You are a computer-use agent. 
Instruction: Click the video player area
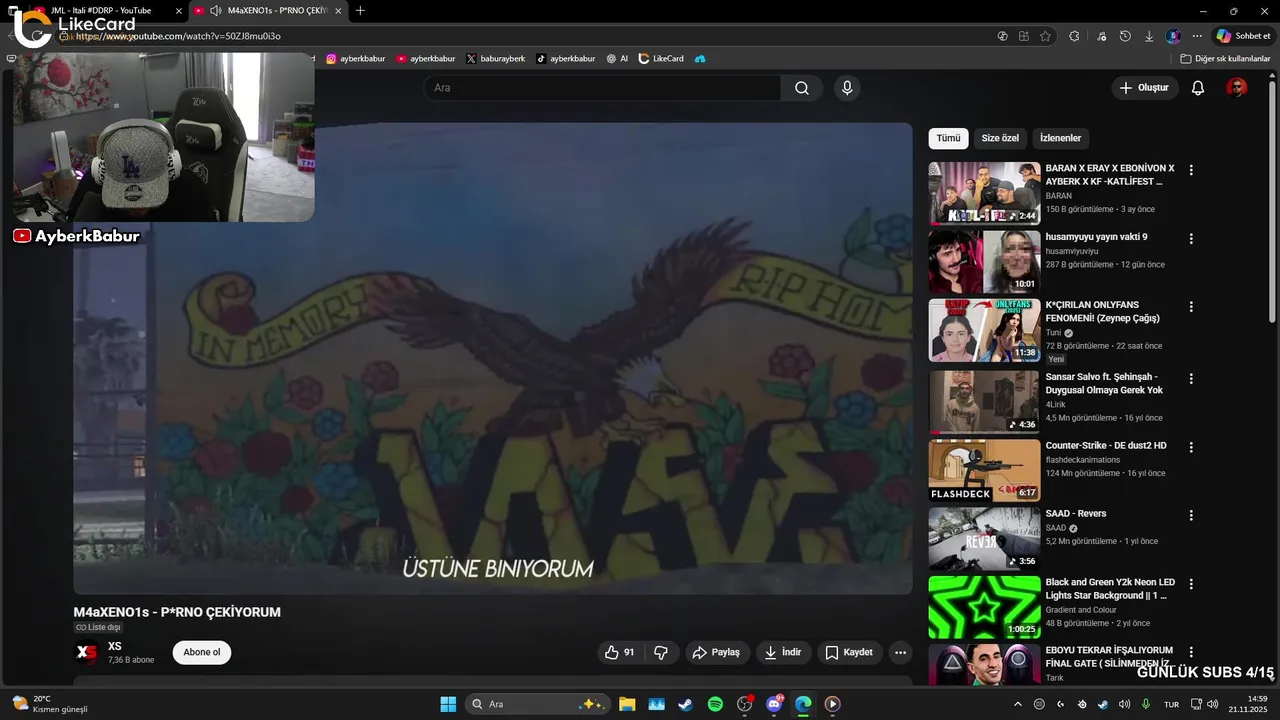click(493, 358)
